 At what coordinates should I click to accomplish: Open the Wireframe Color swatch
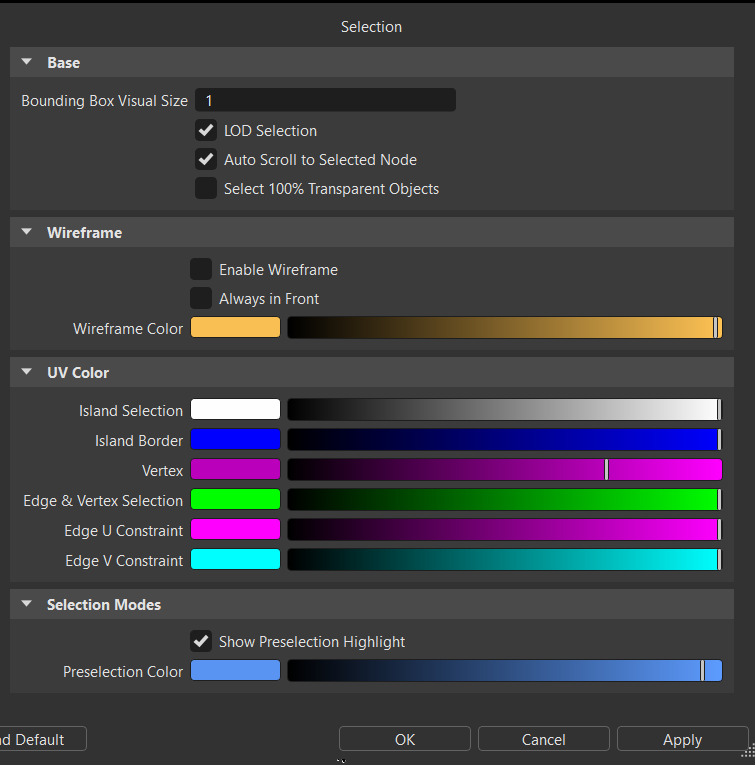pos(235,328)
